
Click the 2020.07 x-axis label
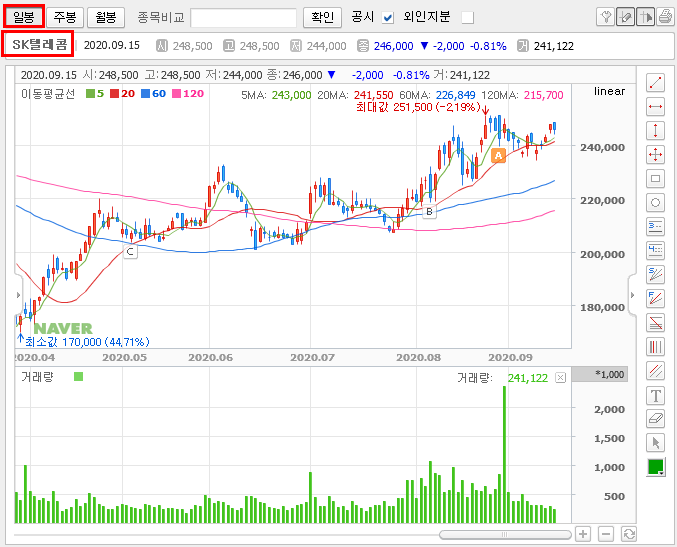pos(312,357)
